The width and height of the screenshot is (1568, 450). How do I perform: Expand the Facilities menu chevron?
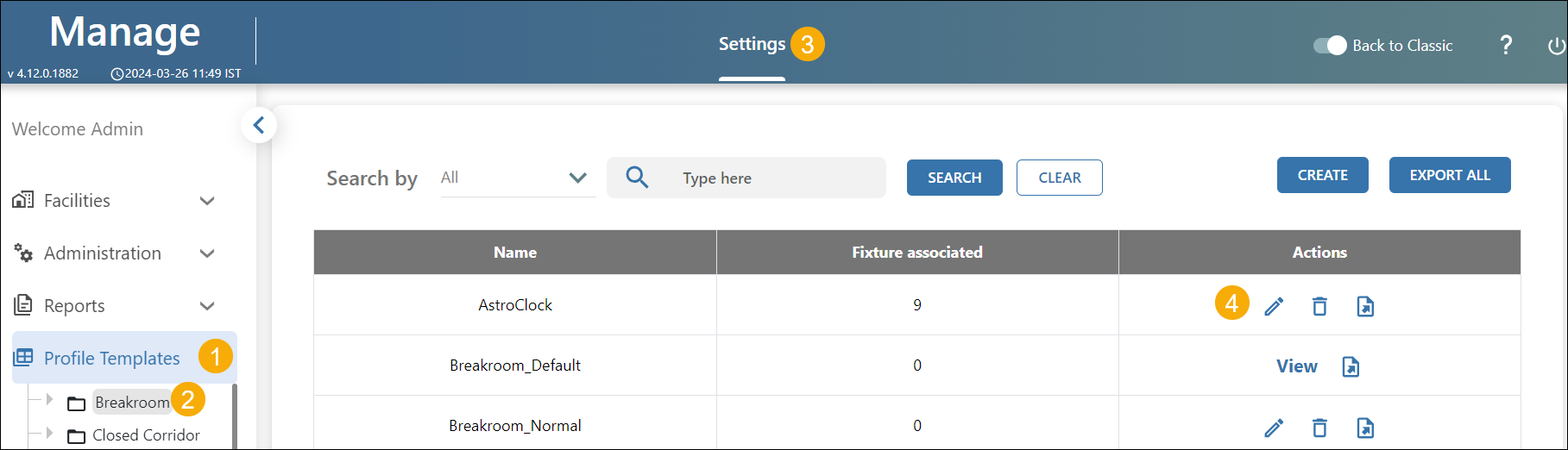[207, 201]
